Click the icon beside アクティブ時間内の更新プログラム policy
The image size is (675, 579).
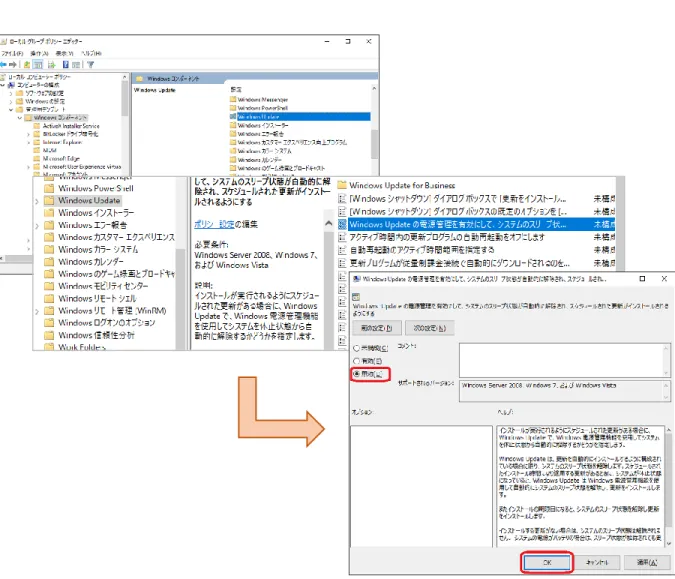342,237
